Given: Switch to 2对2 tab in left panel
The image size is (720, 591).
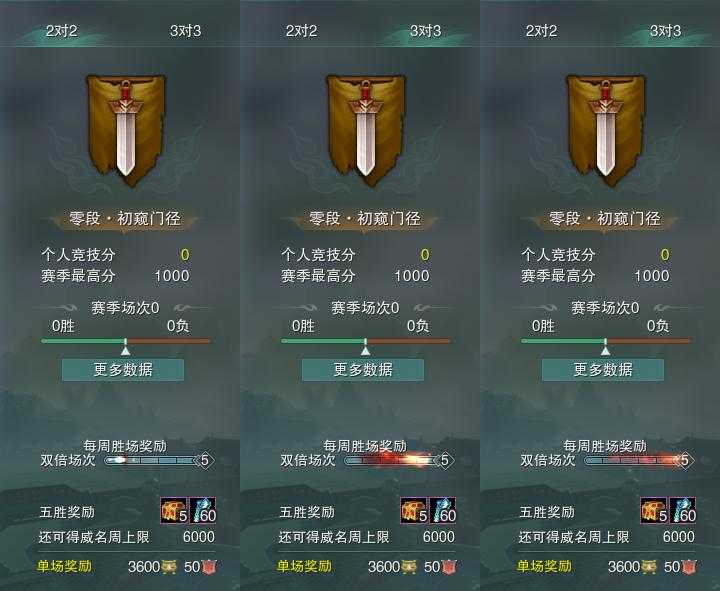Looking at the screenshot, I should tap(62, 31).
